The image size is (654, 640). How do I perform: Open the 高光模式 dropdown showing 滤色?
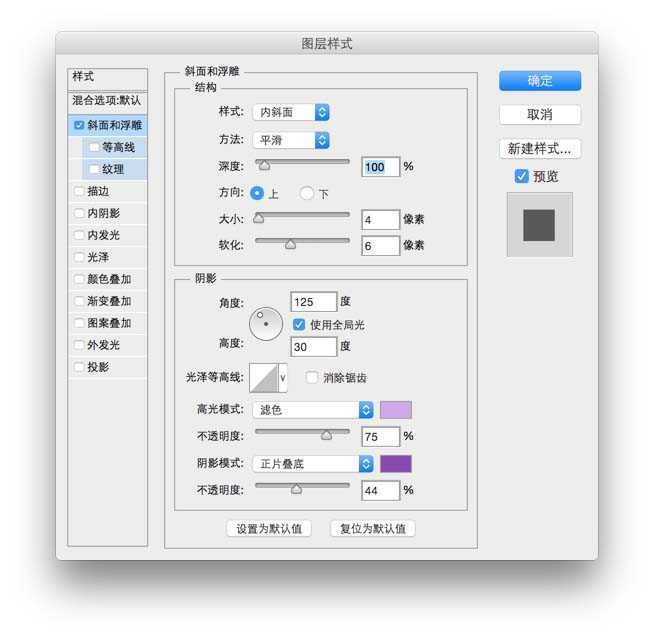pyautogui.click(x=312, y=410)
